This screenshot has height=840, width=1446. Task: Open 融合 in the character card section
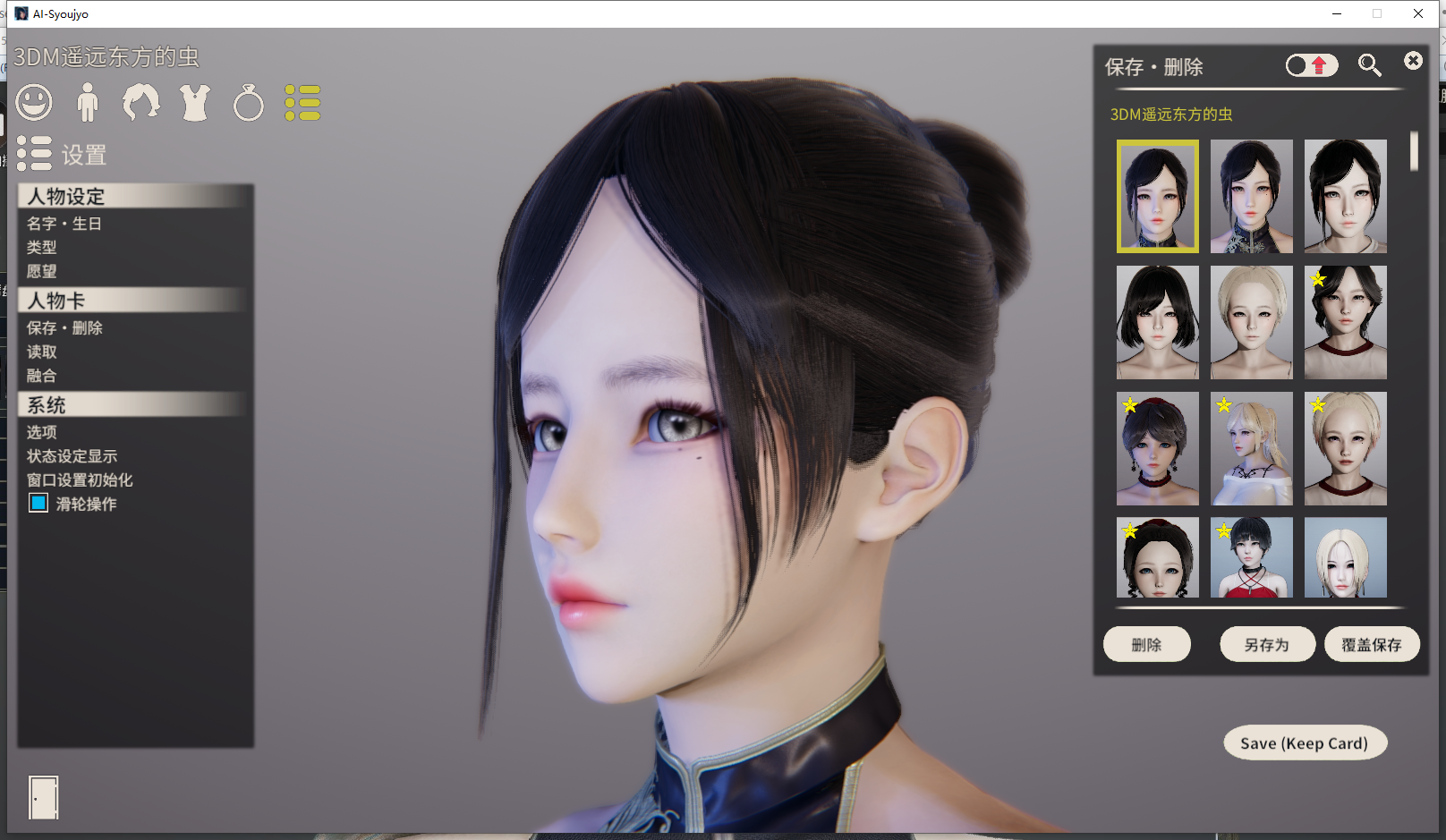click(x=42, y=376)
